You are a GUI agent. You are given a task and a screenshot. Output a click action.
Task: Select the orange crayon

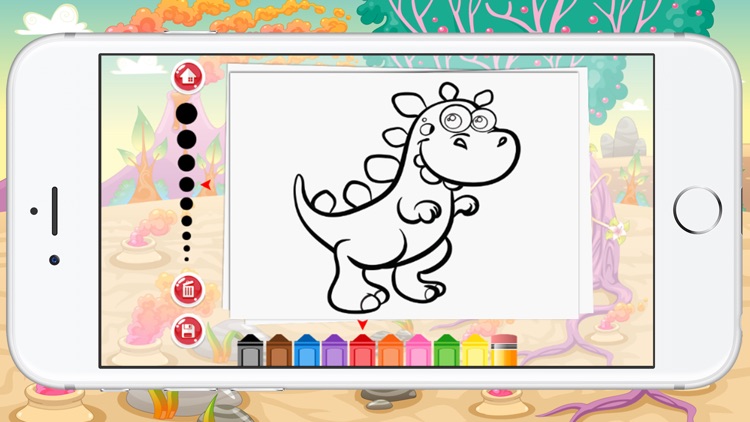click(390, 350)
